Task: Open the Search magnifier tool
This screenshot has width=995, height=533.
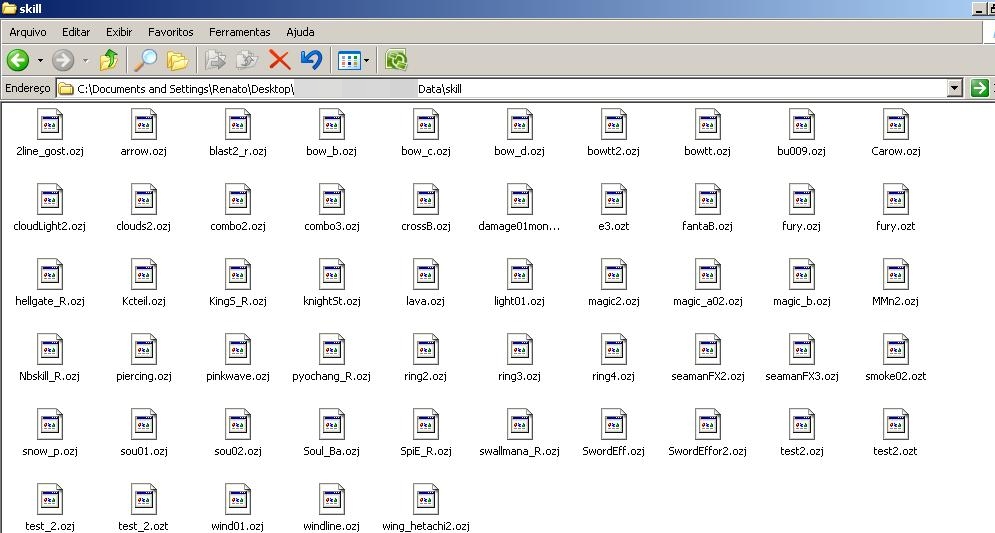Action: (146, 61)
